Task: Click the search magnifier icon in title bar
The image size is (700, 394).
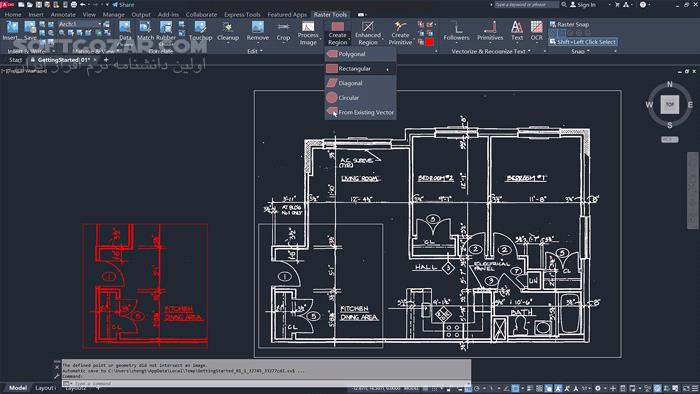Action: click(x=564, y=4)
